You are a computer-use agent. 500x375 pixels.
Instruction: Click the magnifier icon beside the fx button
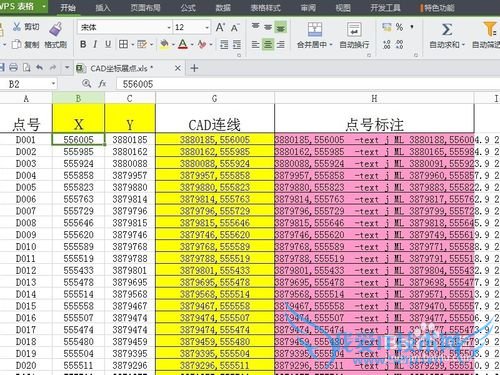pyautogui.click(x=86, y=84)
